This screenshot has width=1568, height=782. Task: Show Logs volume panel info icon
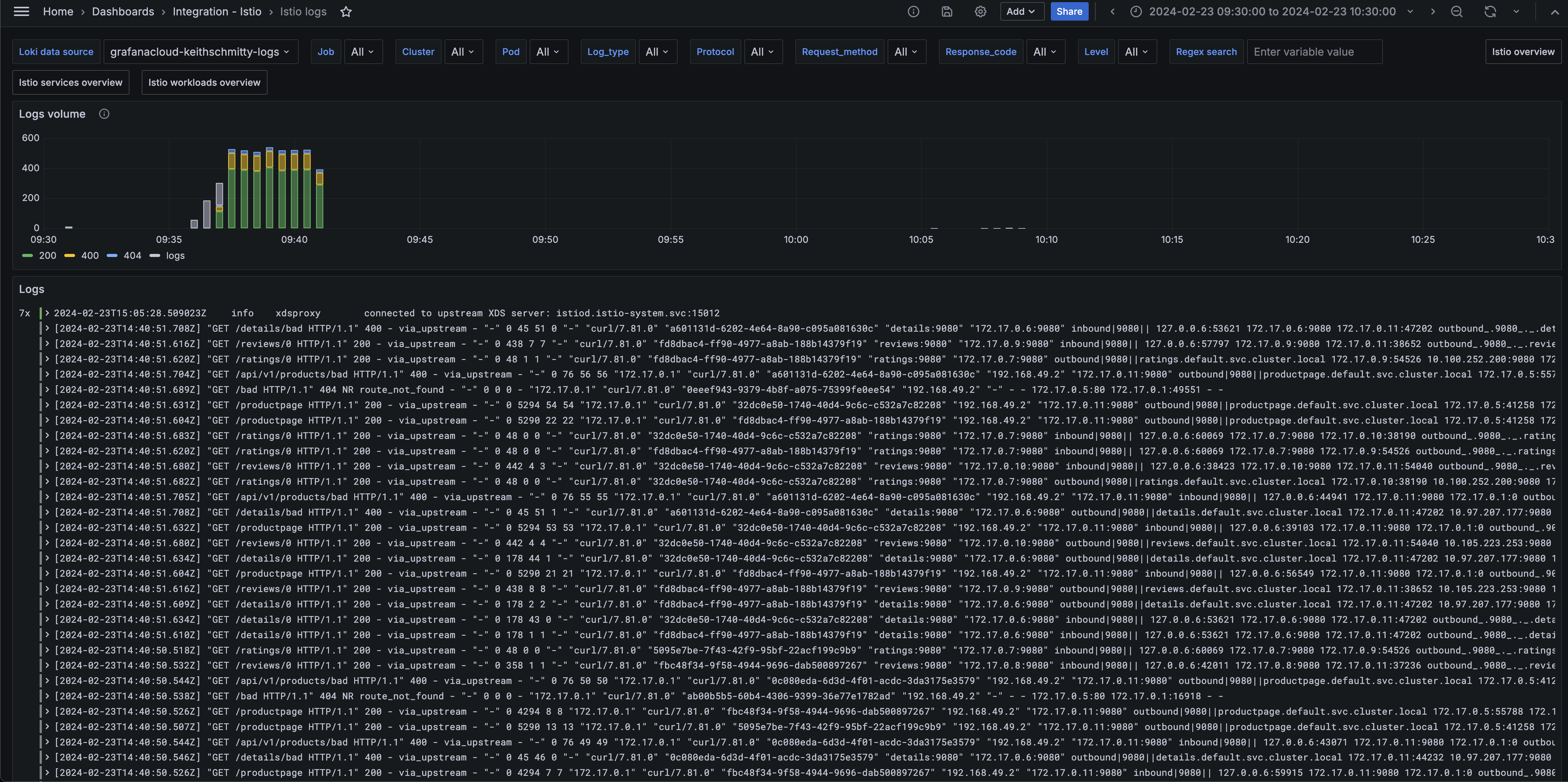tap(104, 114)
